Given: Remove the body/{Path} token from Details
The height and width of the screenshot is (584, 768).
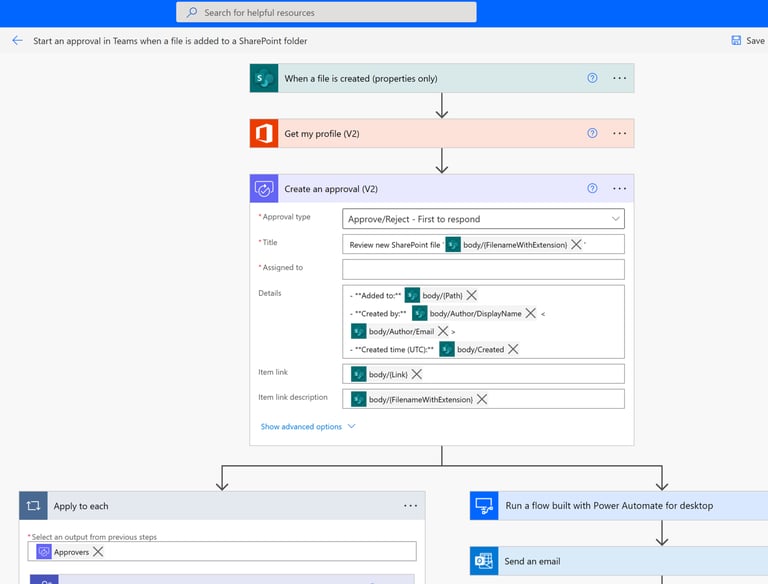Looking at the screenshot, I should coord(472,295).
